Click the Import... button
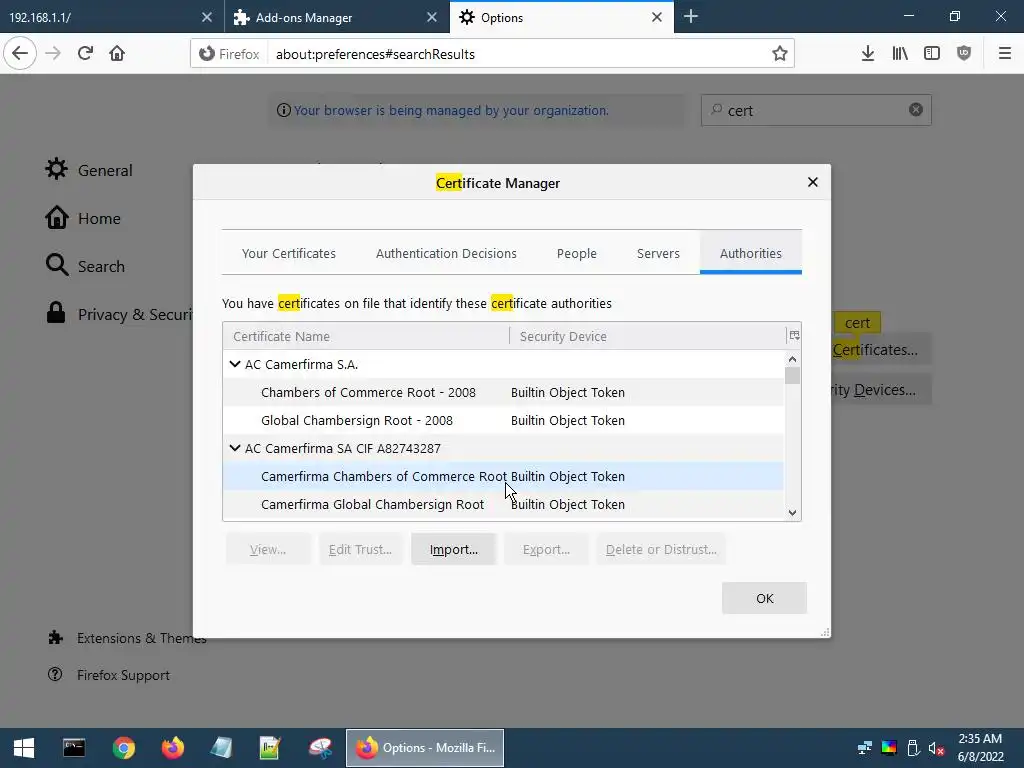1024x768 pixels. [x=454, y=549]
